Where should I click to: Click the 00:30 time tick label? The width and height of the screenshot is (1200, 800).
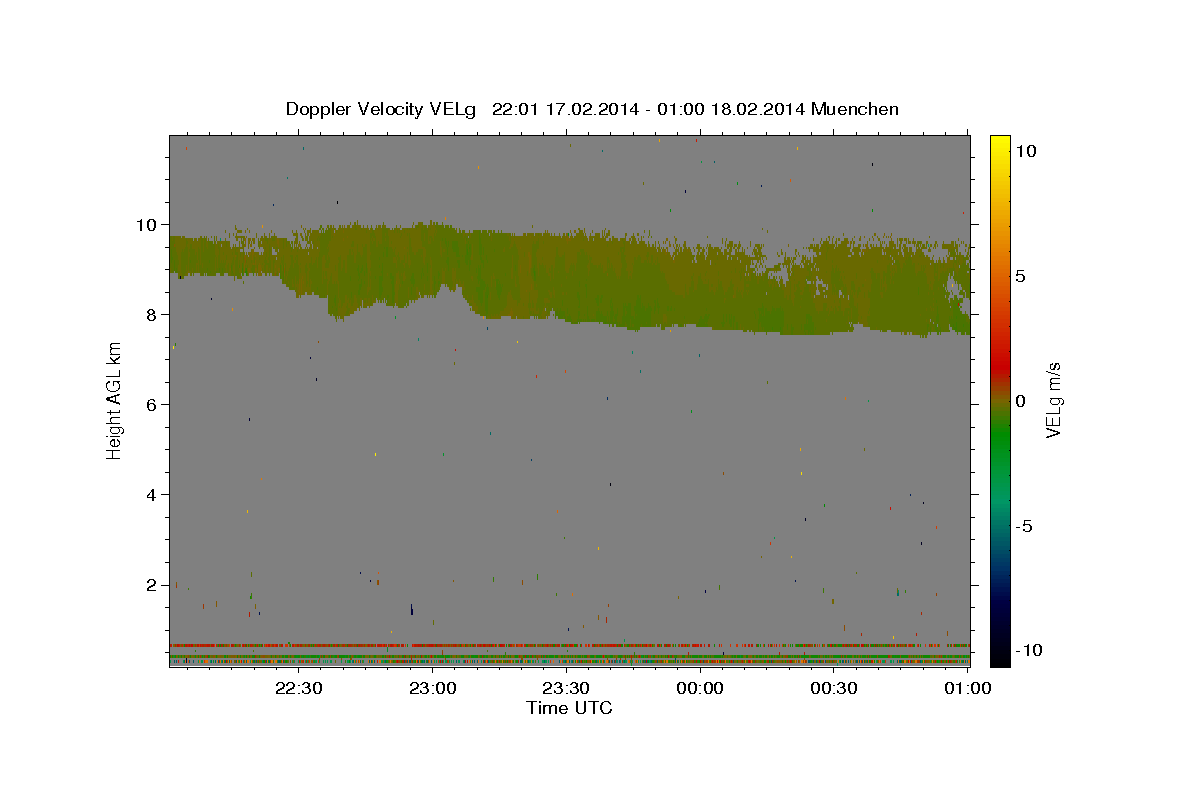click(834, 688)
